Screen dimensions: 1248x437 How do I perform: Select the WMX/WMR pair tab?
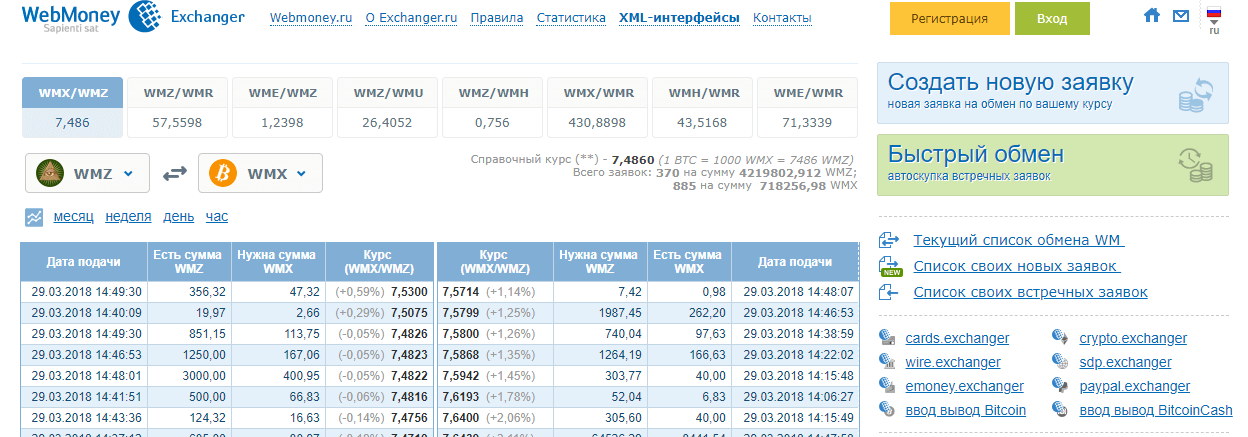click(598, 108)
